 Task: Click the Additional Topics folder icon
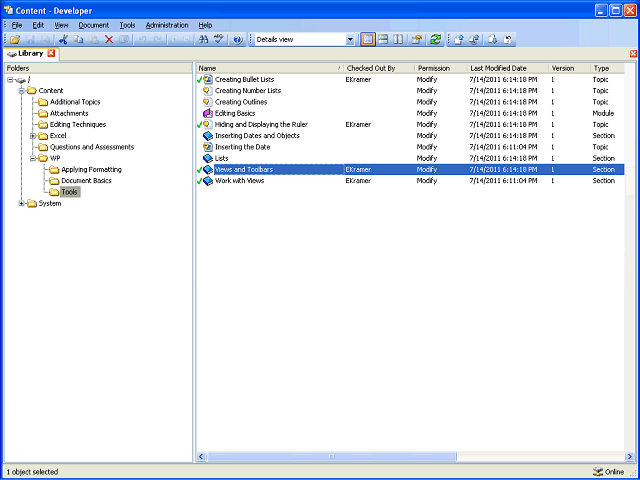(43, 102)
